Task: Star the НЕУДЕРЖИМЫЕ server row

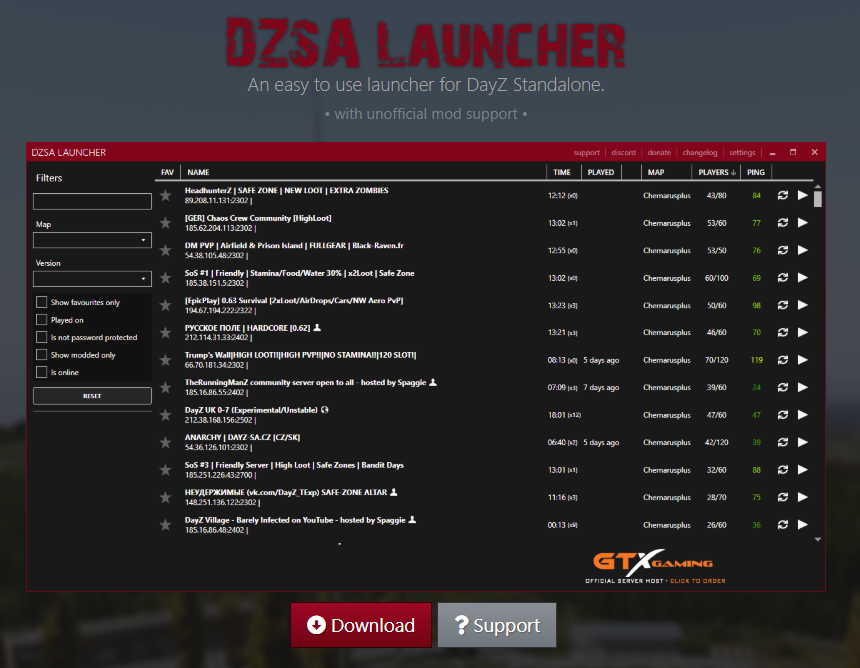Action: [x=165, y=497]
